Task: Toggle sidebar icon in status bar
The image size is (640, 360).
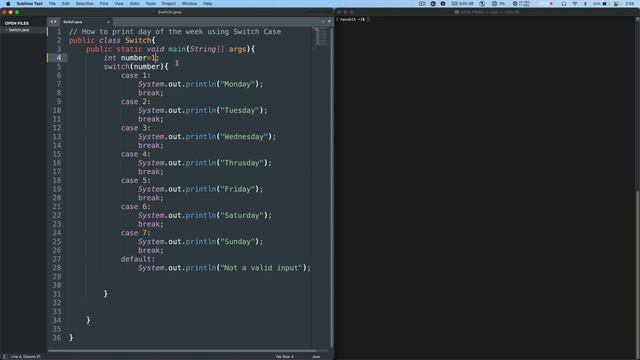Action: (x=5, y=356)
